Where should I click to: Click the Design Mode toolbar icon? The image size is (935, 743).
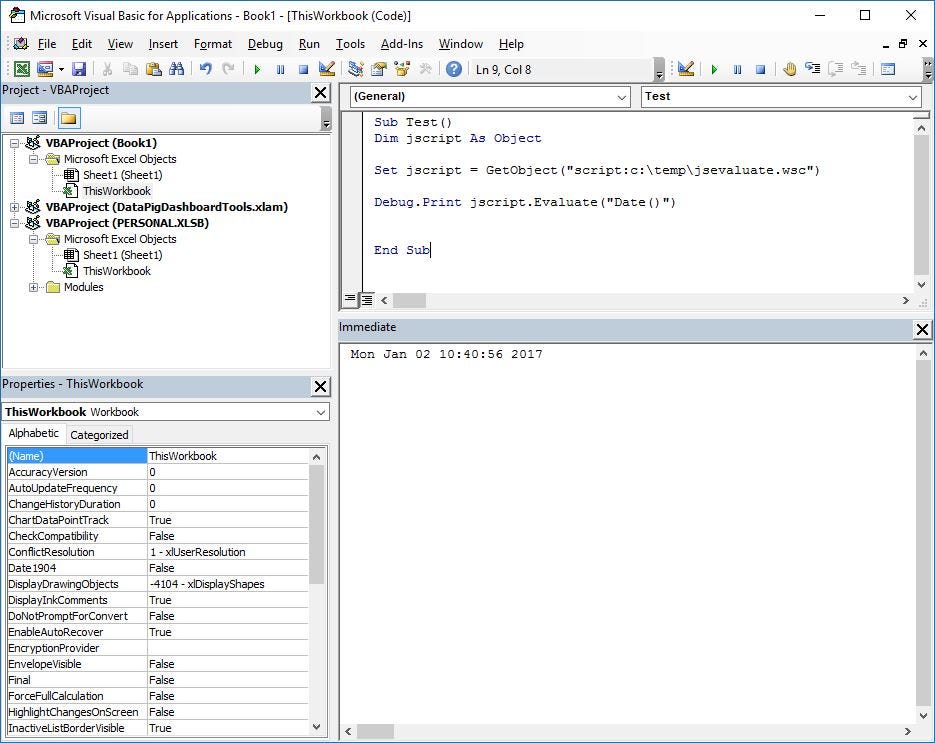click(x=326, y=69)
